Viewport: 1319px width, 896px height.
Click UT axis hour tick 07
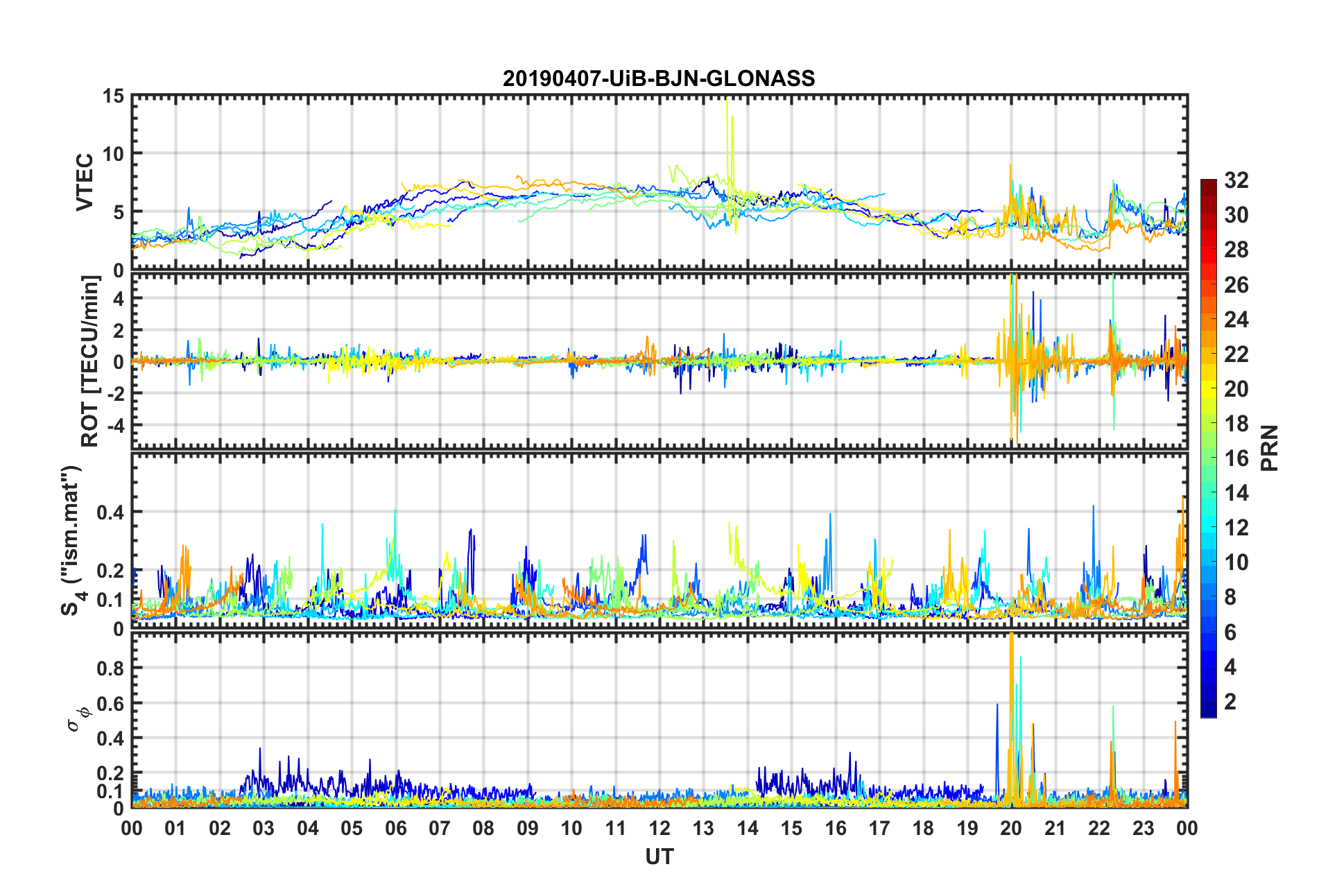[440, 828]
